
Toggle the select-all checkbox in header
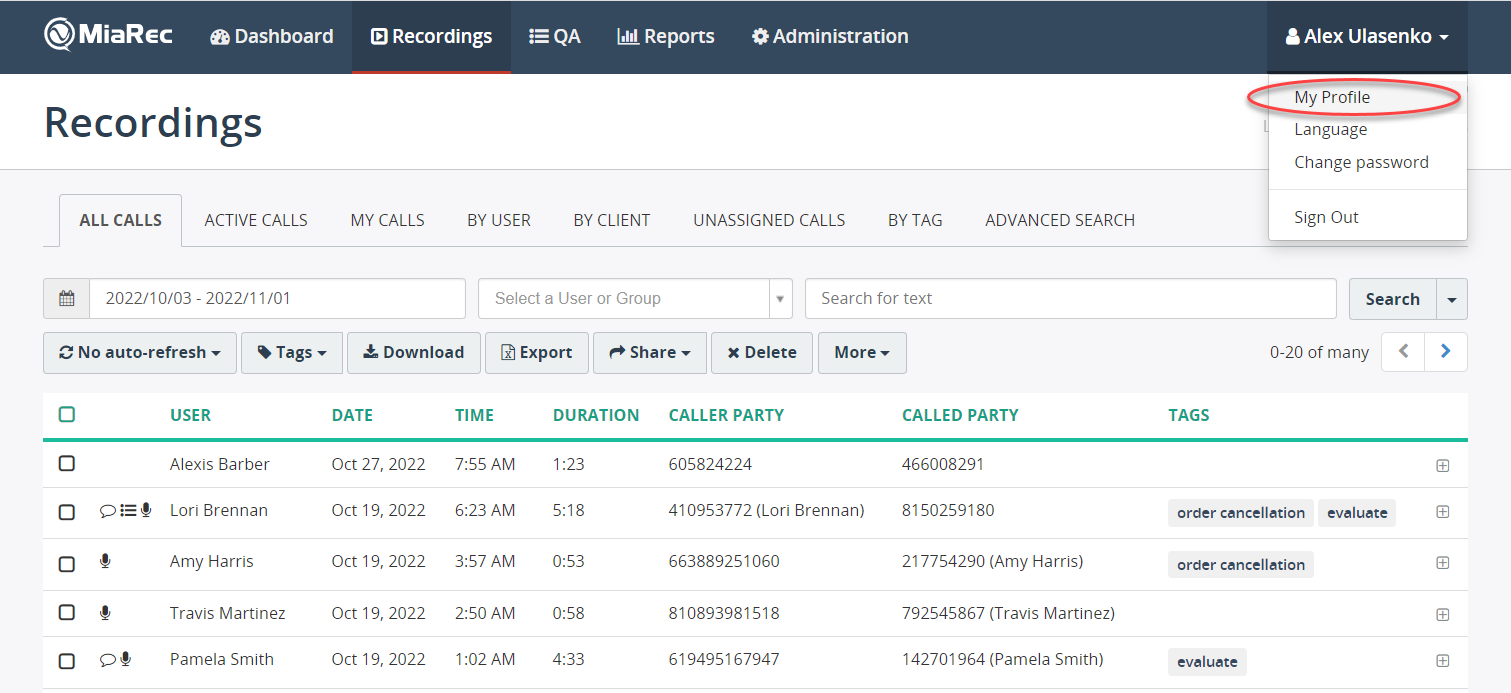click(67, 414)
